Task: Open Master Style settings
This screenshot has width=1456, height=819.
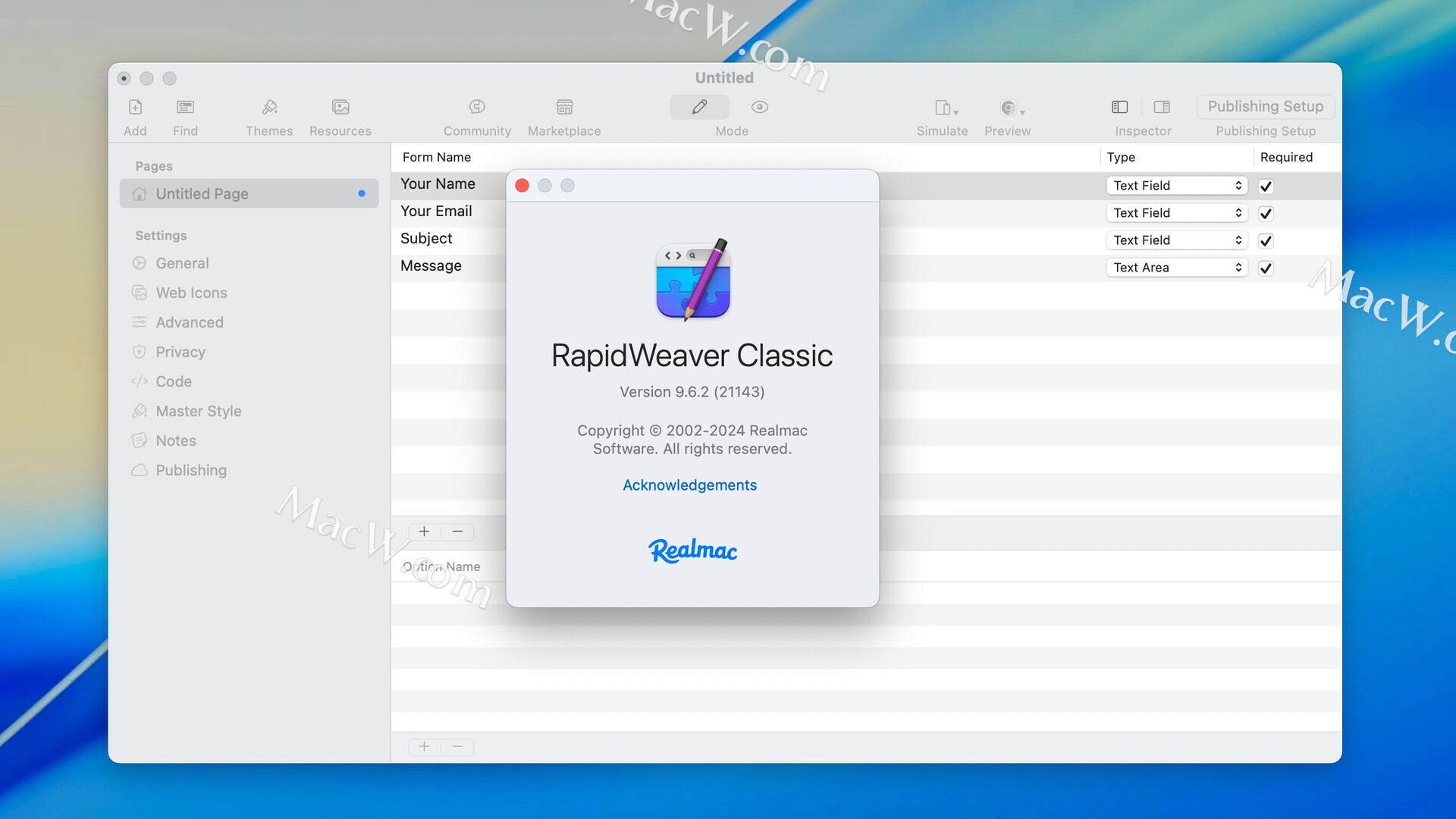Action: (x=199, y=411)
